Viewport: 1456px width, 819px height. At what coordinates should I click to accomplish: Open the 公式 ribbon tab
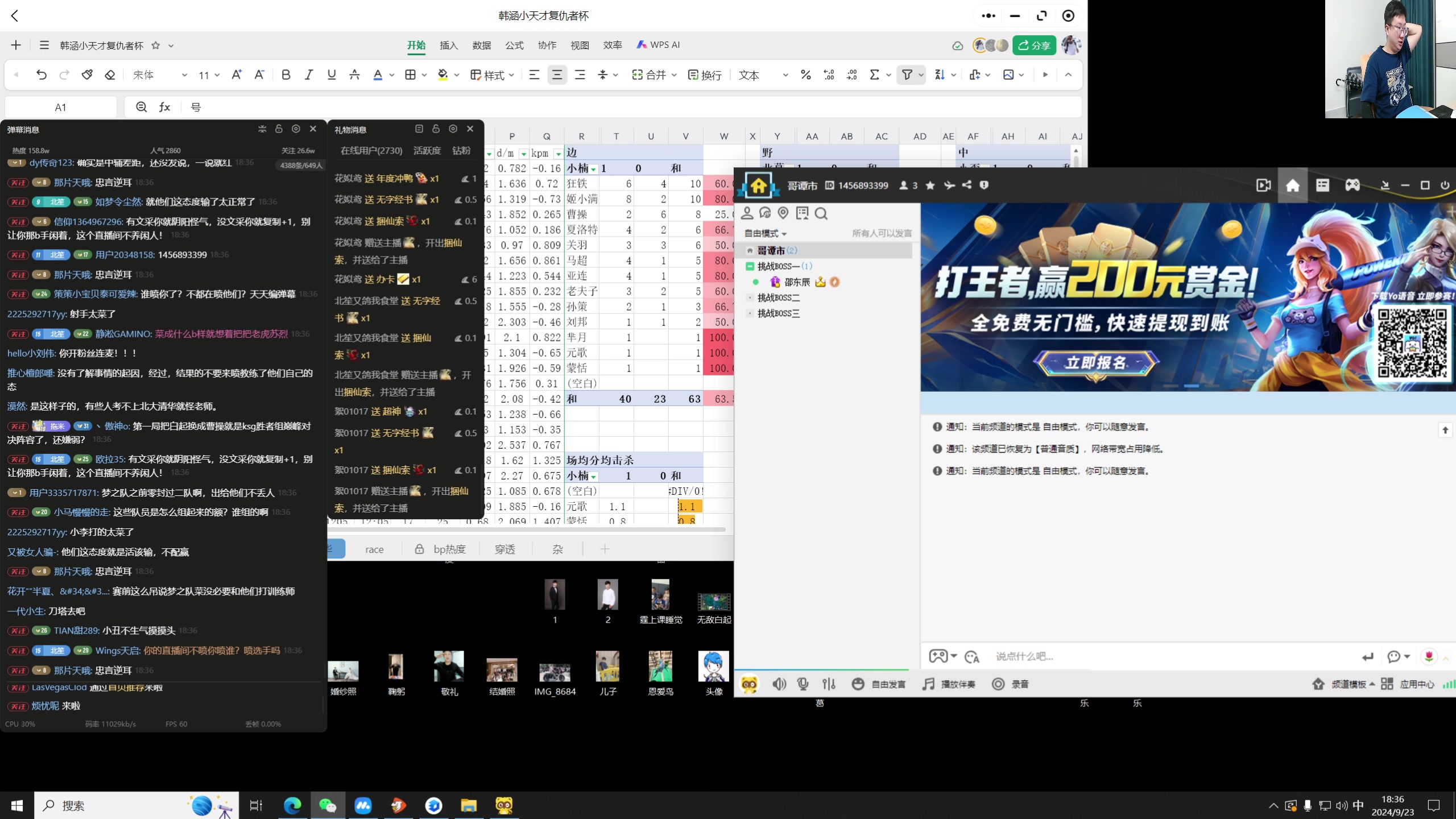pos(514,45)
